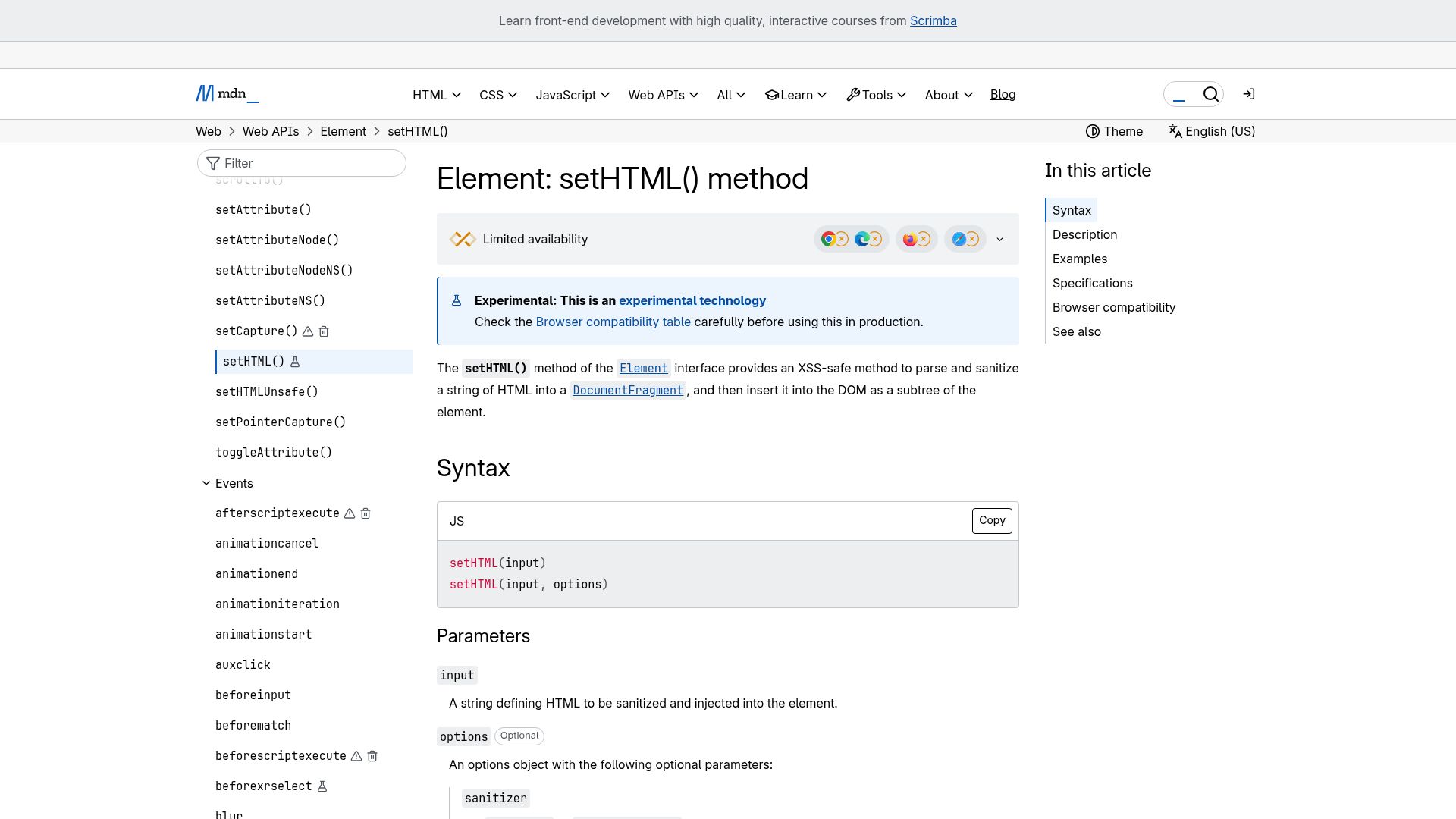Click the flask icon in the Experimental notice

coord(457,300)
